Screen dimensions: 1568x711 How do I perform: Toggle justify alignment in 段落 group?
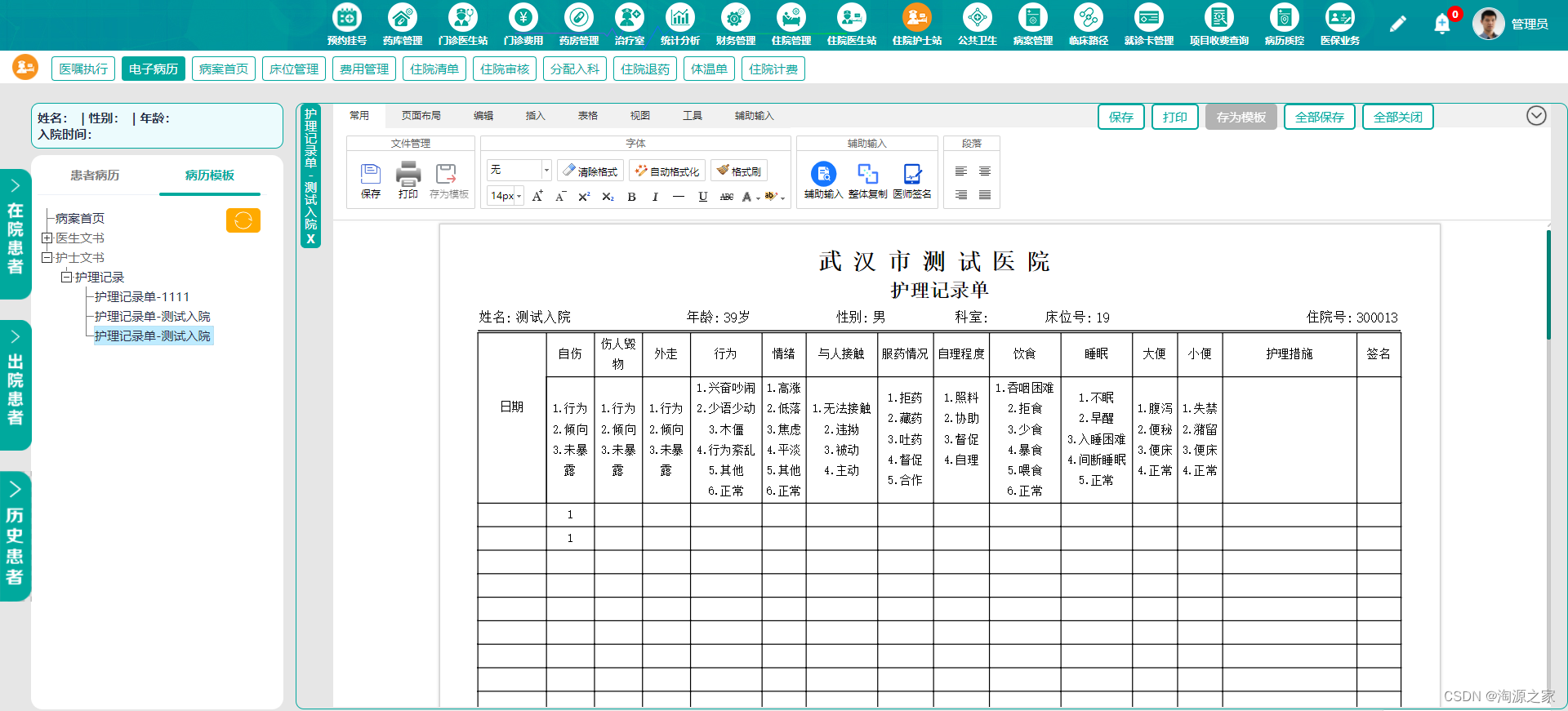tap(985, 195)
